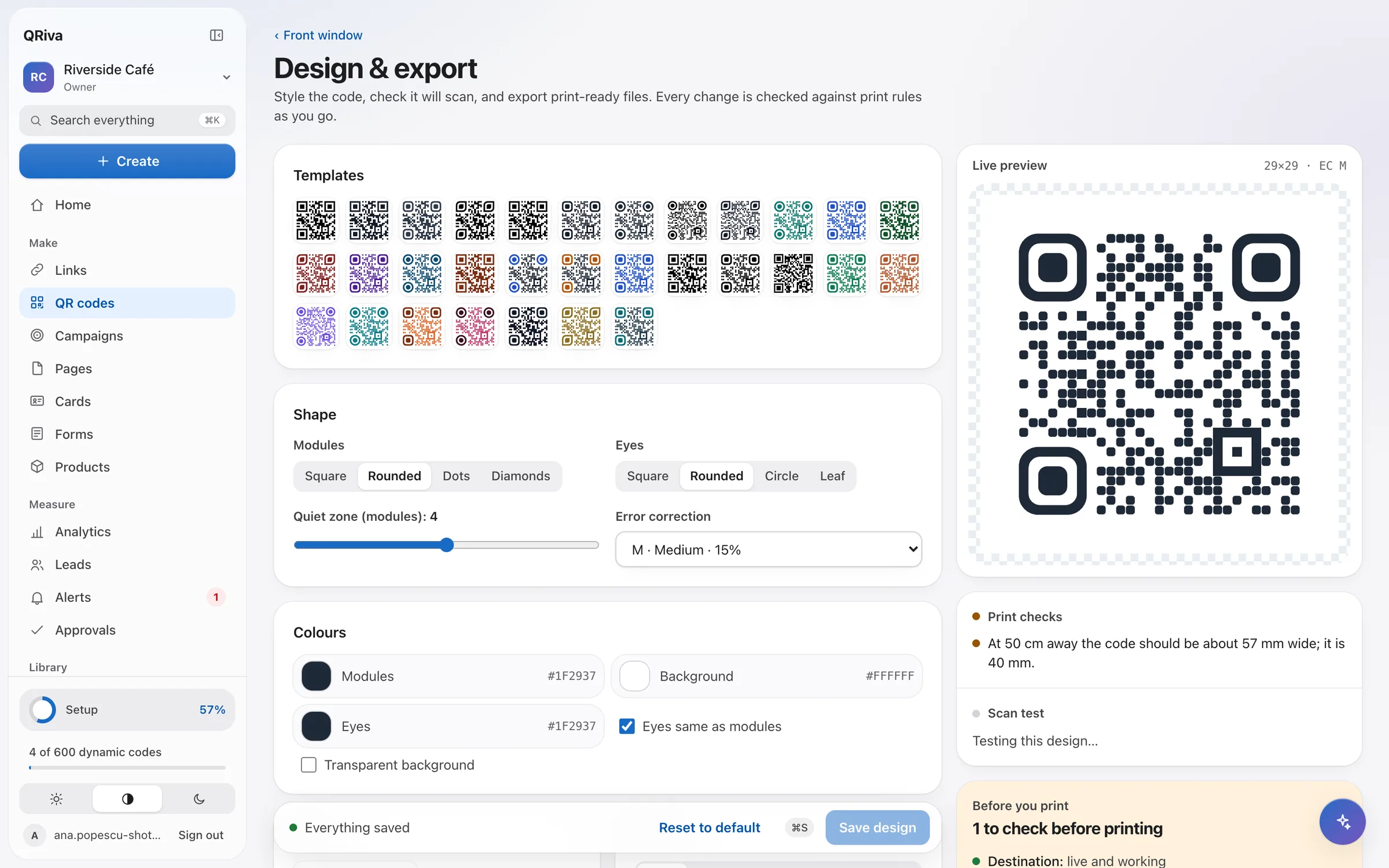Open the Products section

coord(127,466)
